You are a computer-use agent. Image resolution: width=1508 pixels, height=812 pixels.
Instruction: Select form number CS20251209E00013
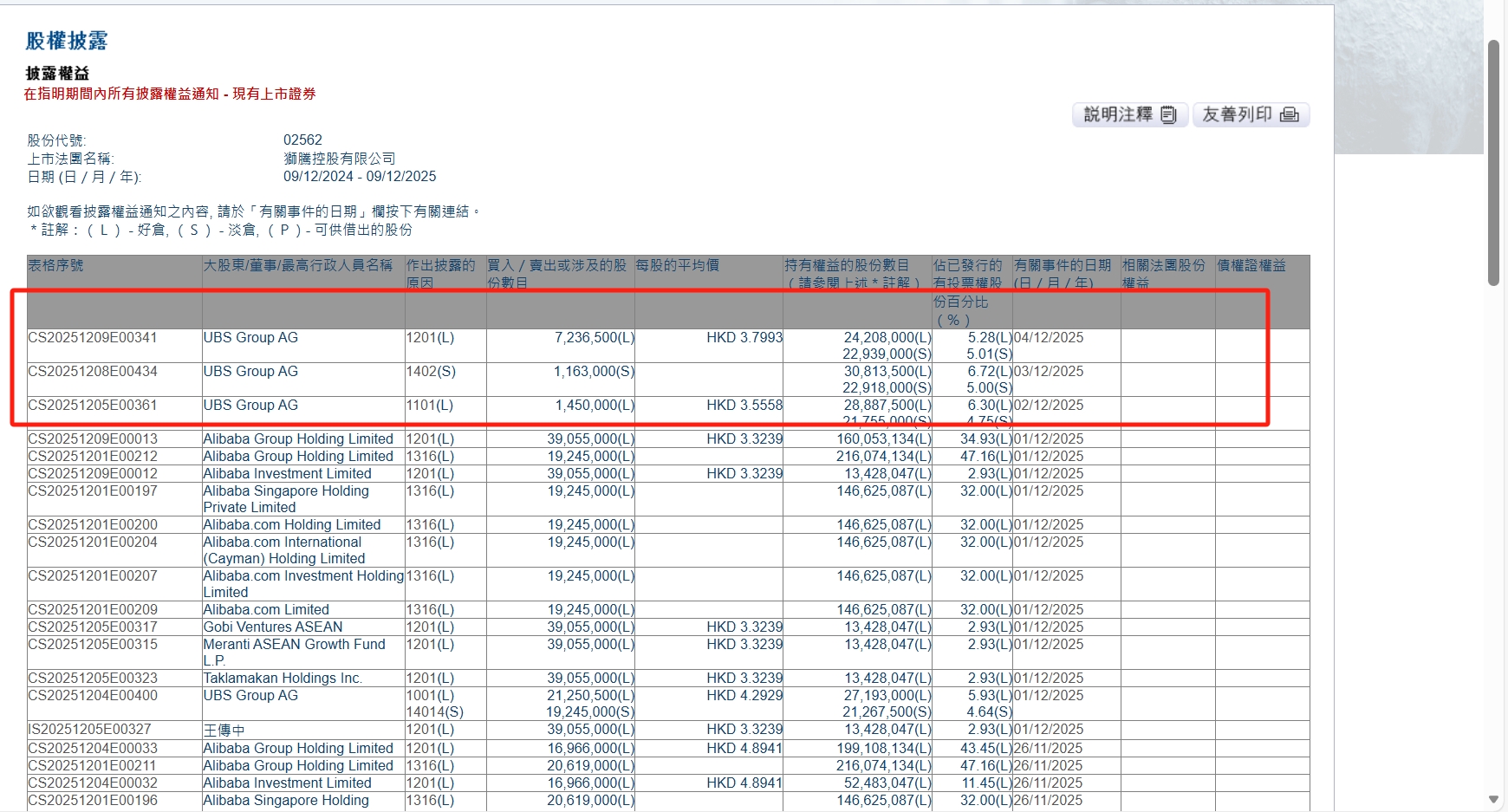(x=93, y=438)
